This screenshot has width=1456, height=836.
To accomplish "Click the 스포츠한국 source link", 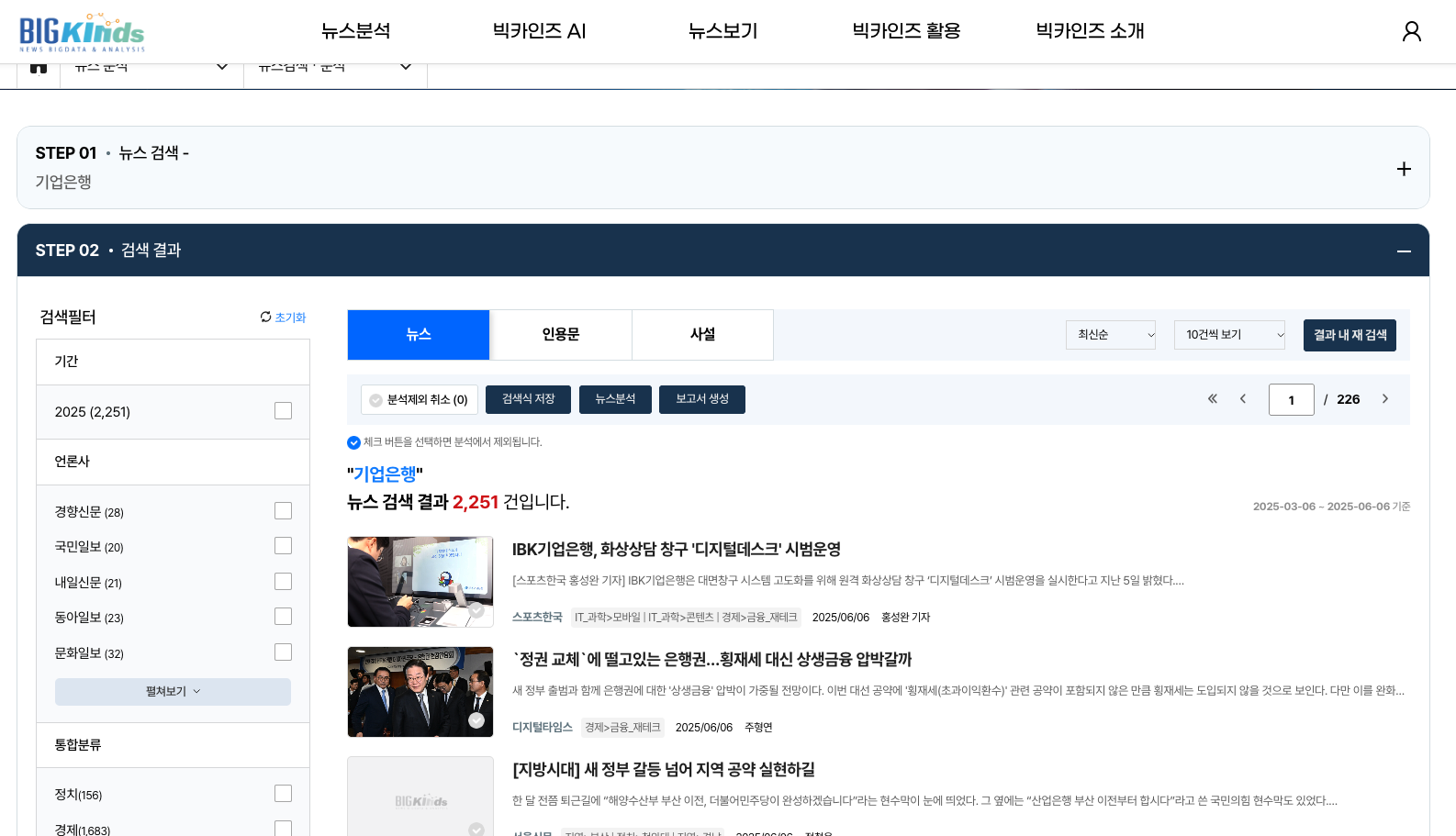I will point(537,618).
